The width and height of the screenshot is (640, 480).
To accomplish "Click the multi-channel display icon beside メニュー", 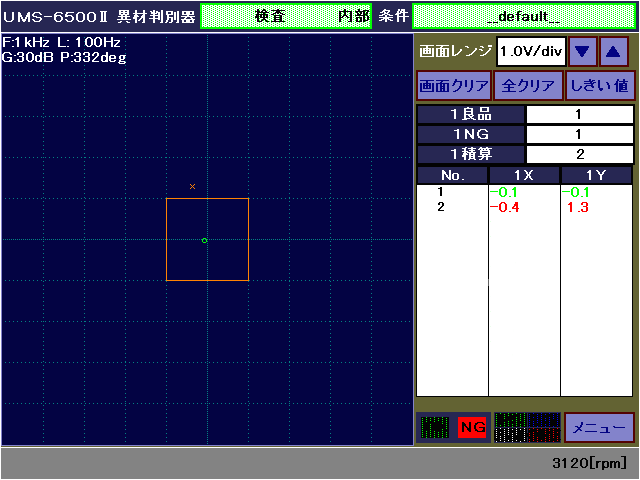I will coord(527,427).
